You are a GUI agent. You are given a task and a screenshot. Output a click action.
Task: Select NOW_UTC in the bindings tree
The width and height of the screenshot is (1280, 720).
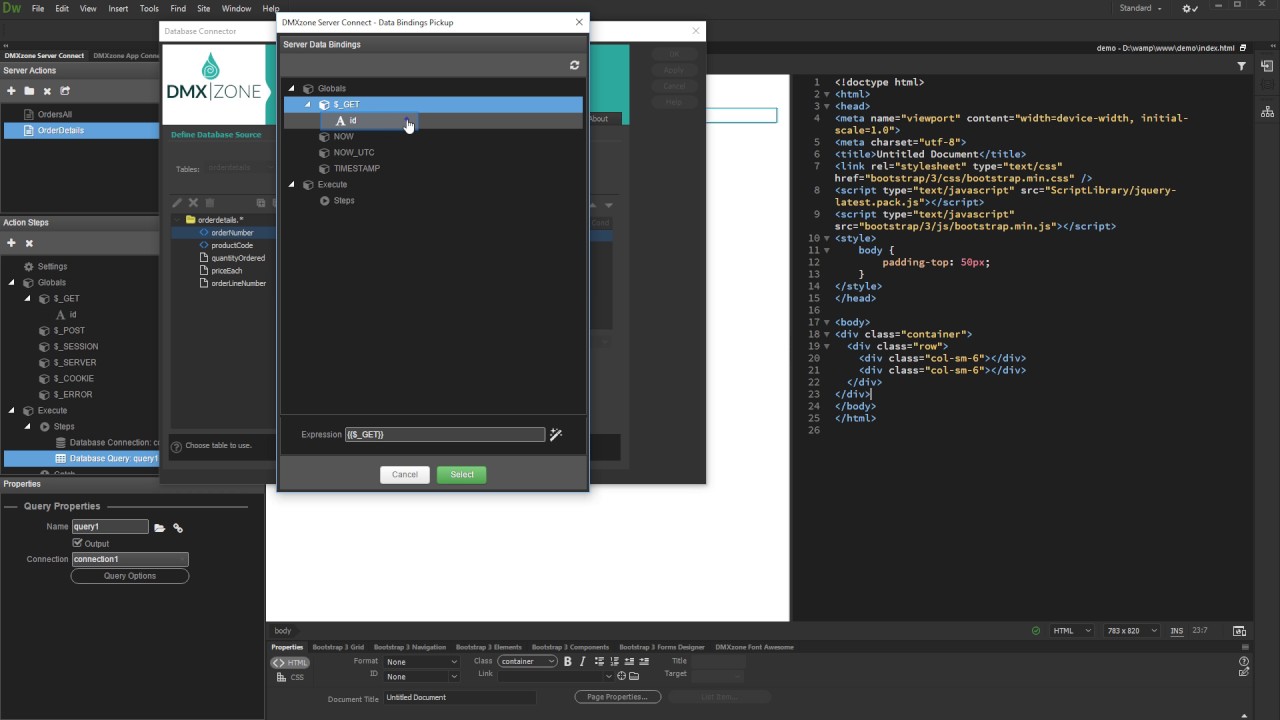pyautogui.click(x=354, y=153)
